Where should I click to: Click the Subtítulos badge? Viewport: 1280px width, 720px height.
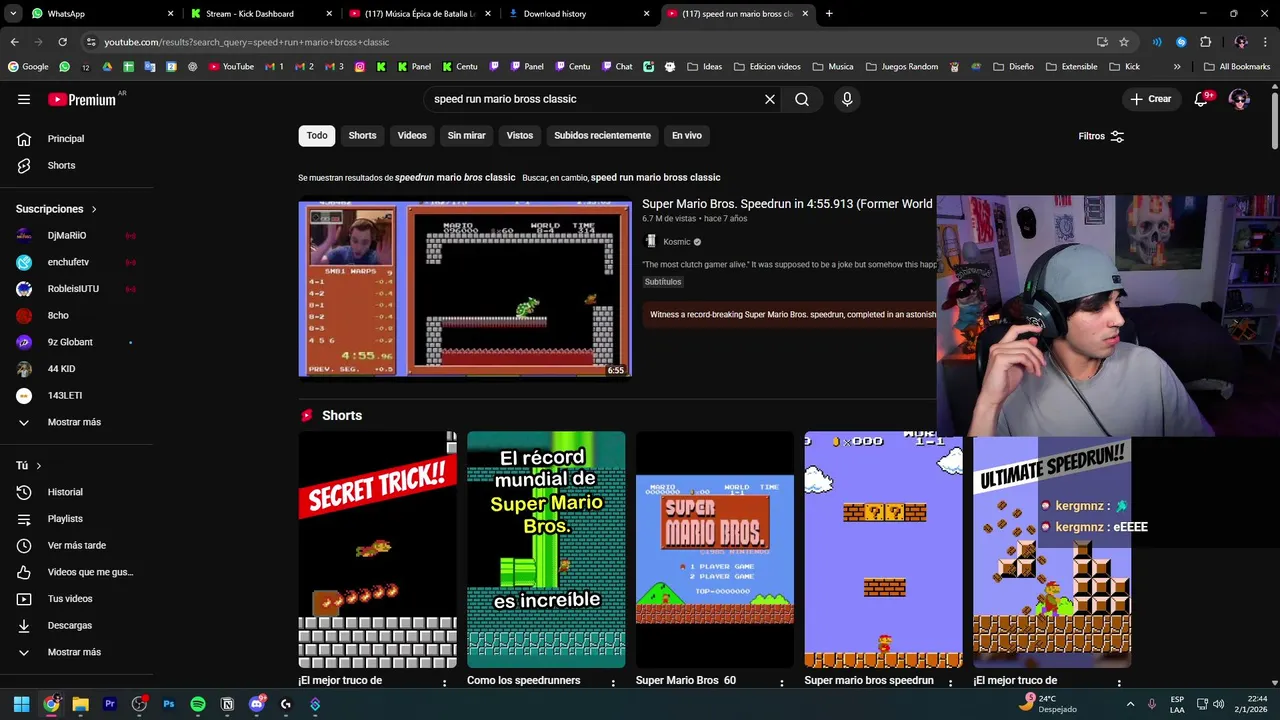pos(663,282)
